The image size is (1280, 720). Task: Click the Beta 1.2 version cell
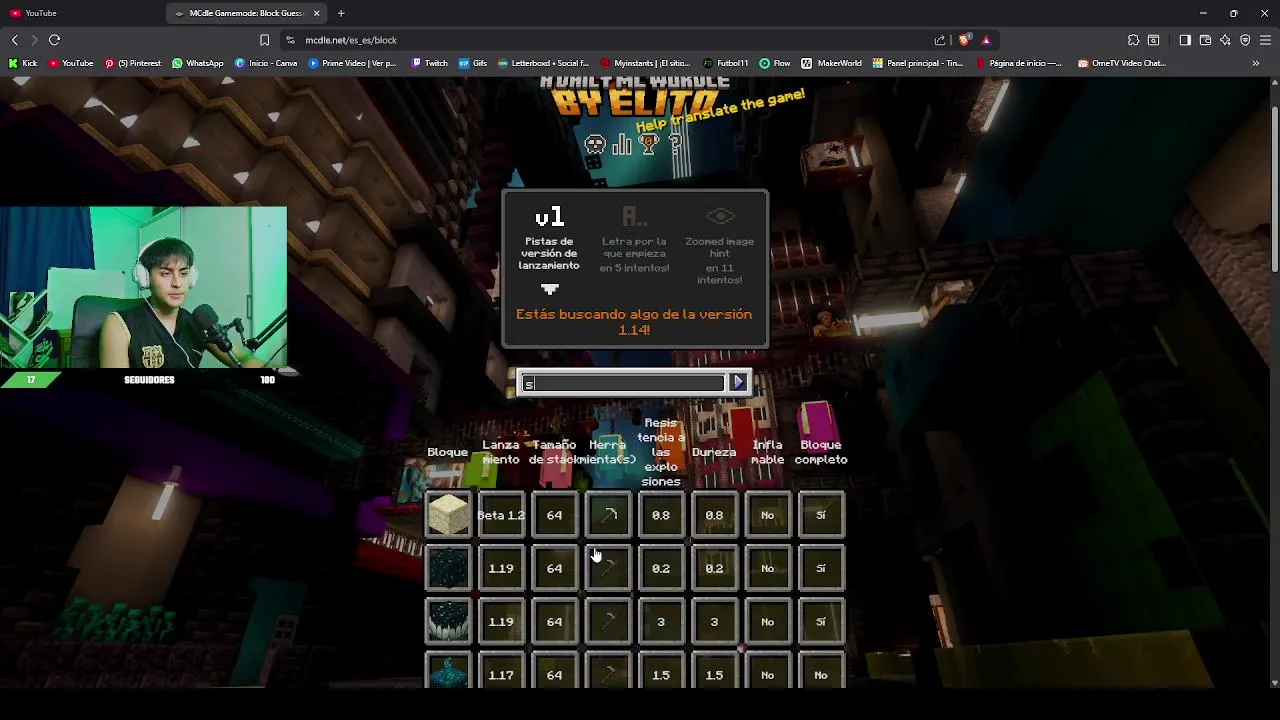point(501,515)
